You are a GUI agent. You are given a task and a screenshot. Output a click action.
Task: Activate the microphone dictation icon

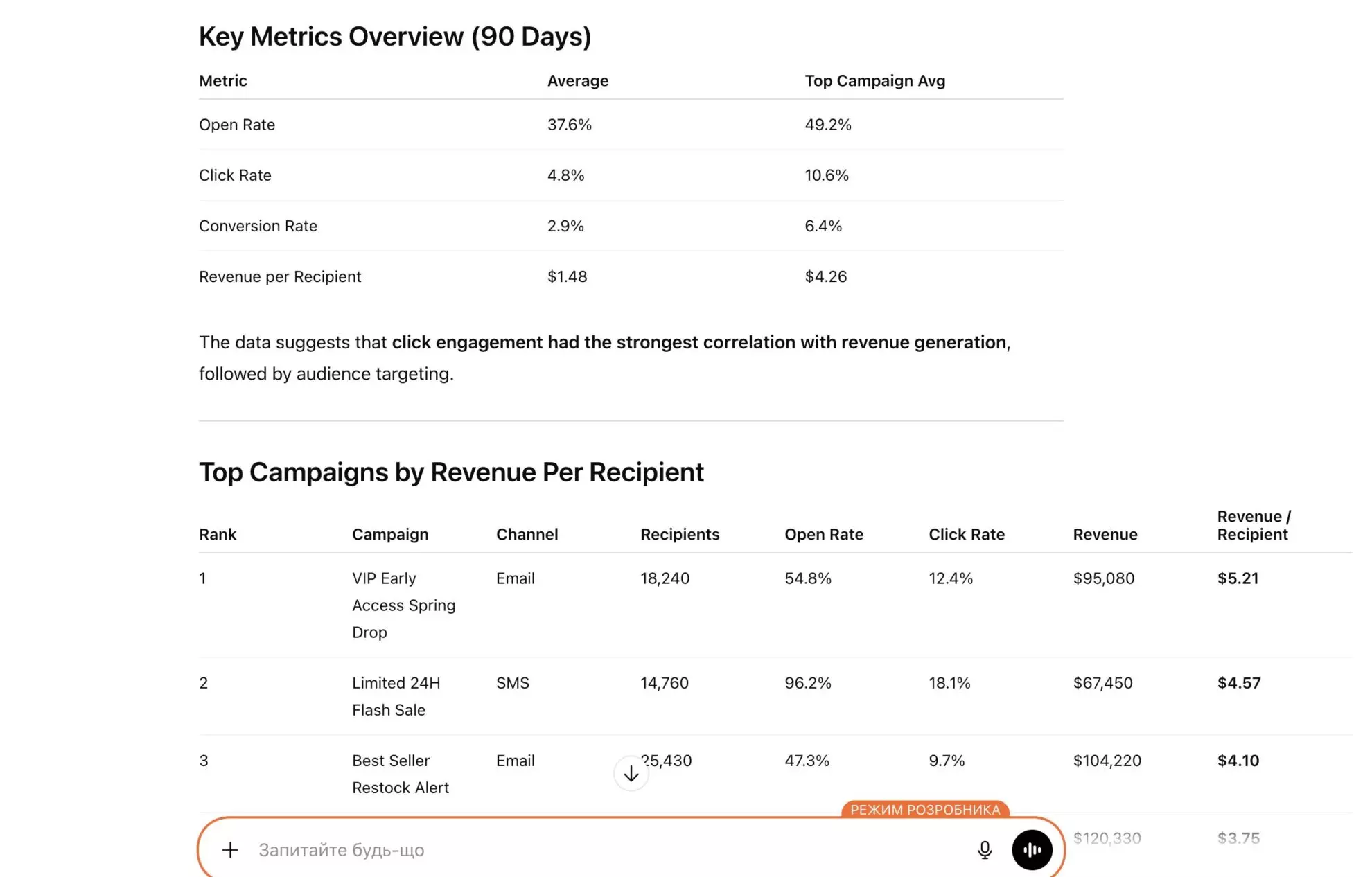(984, 849)
